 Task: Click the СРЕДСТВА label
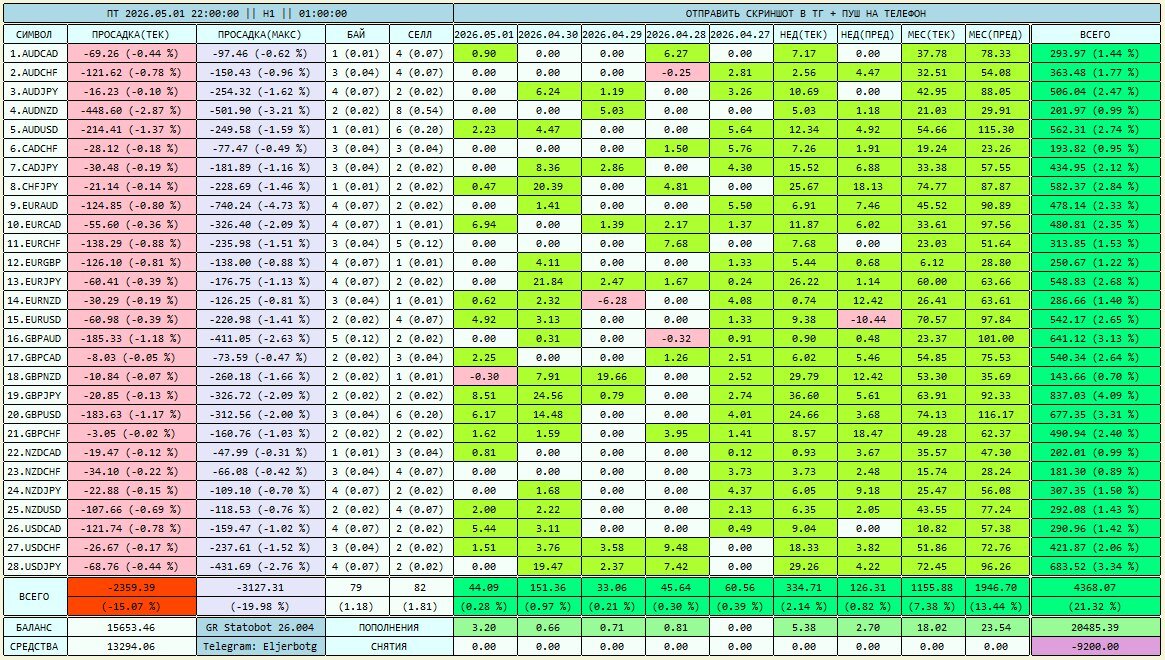35,647
